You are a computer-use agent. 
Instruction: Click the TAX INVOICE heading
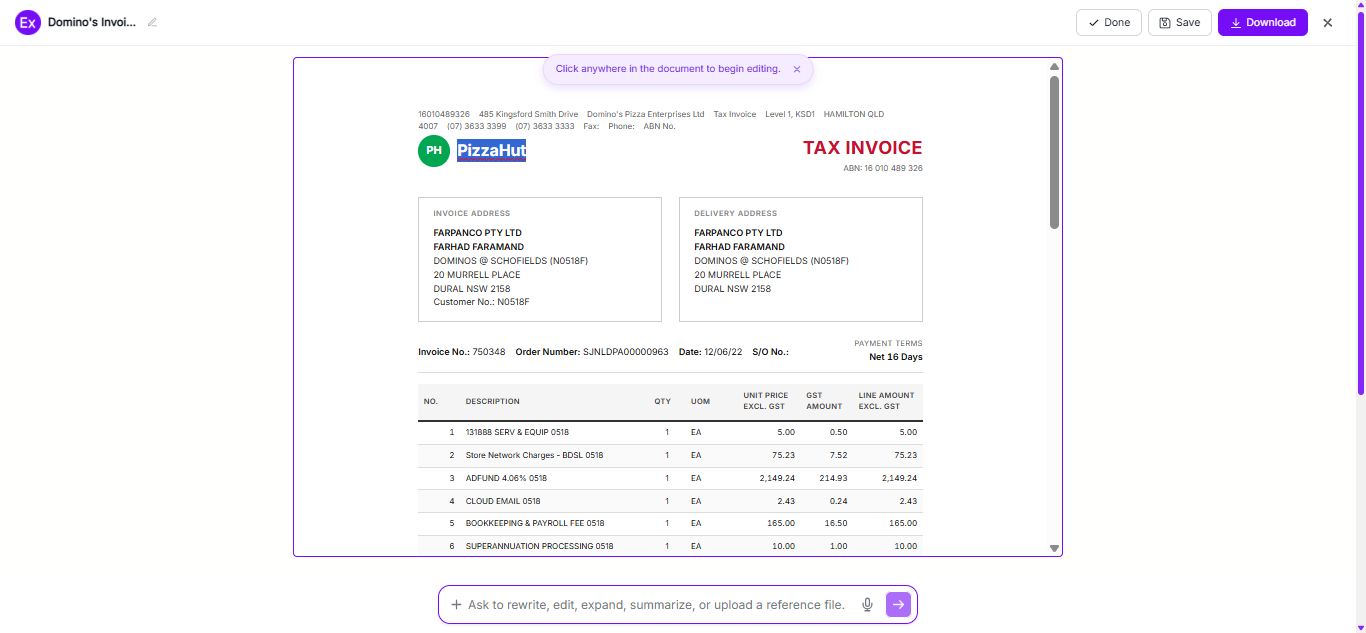click(x=863, y=148)
